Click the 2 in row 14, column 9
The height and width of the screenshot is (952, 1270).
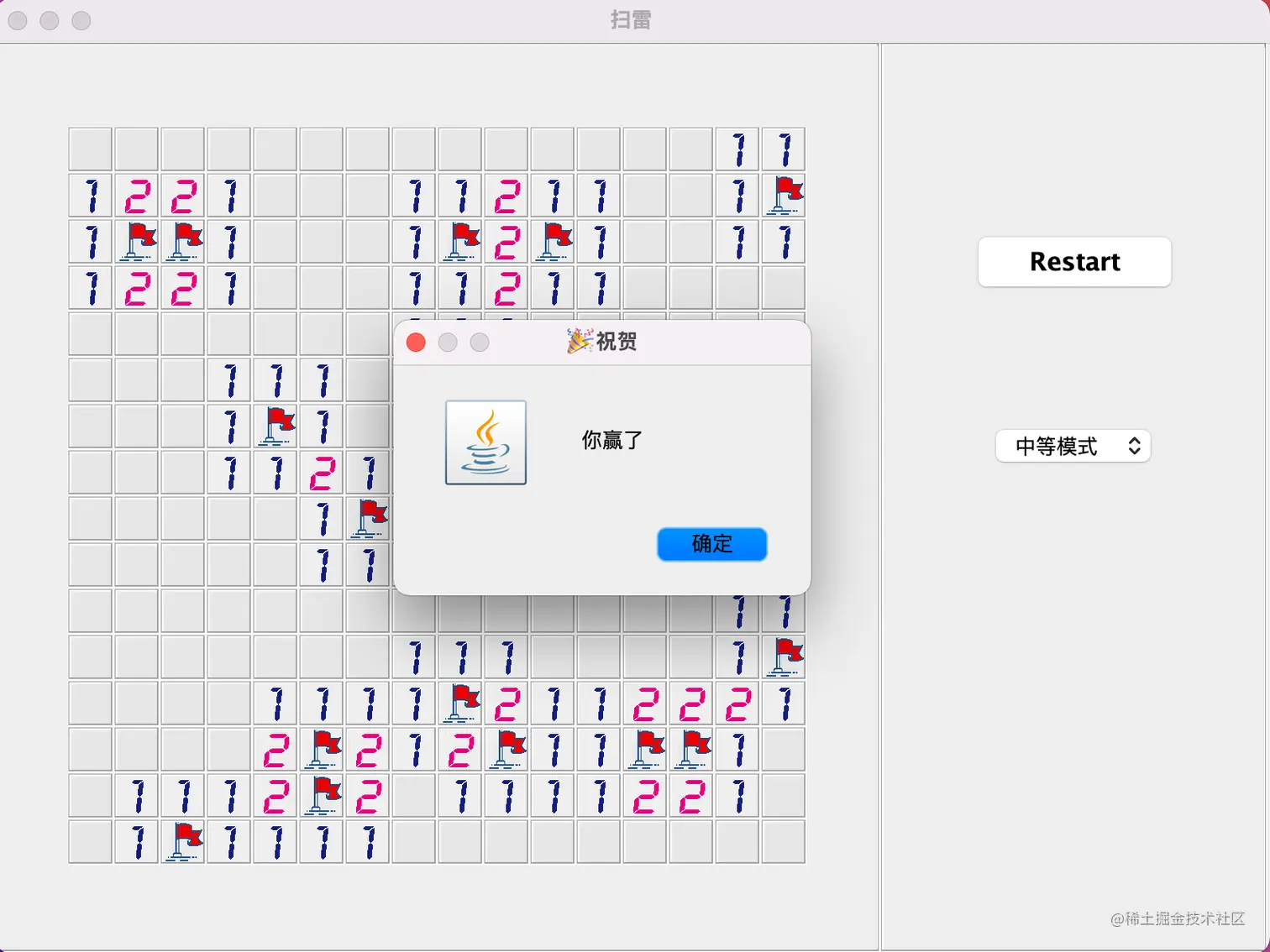point(460,750)
